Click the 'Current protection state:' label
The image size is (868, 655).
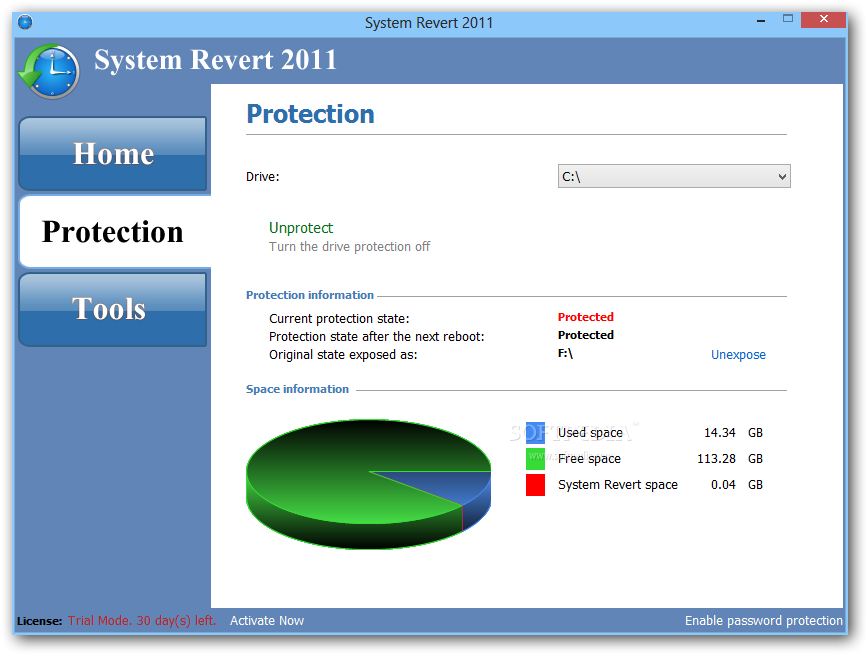click(339, 318)
